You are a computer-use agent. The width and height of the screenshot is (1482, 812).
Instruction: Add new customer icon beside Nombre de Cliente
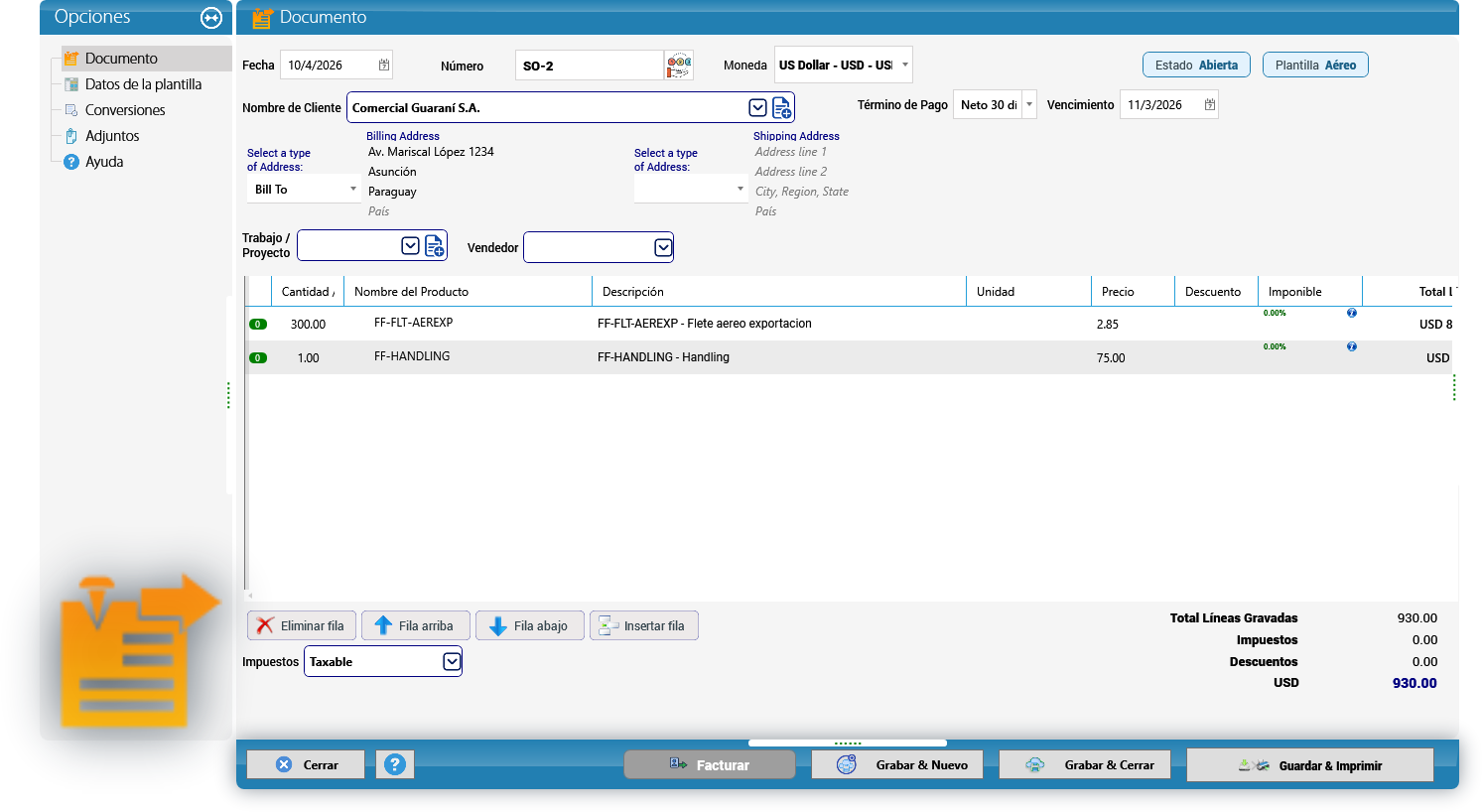pos(781,107)
